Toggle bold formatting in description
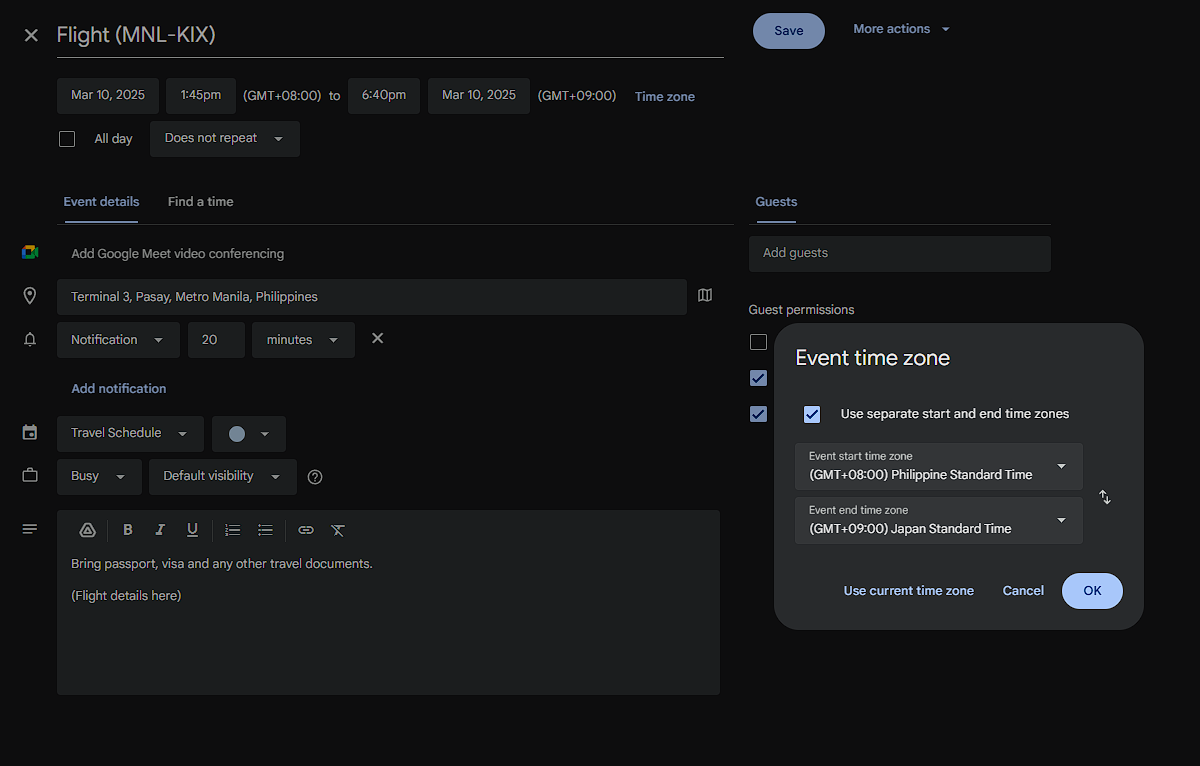The image size is (1200, 766). click(x=128, y=530)
